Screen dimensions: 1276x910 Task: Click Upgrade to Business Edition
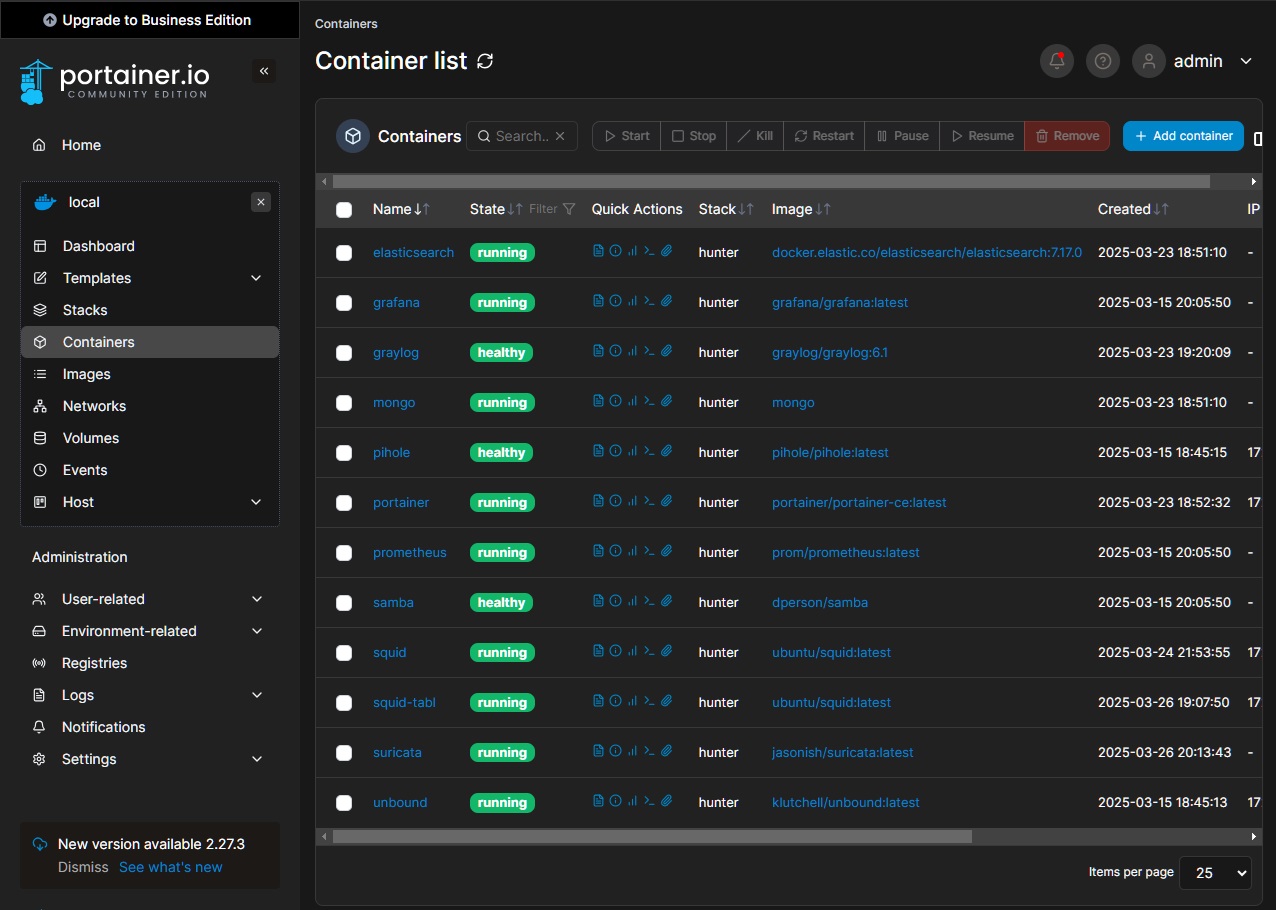150,20
